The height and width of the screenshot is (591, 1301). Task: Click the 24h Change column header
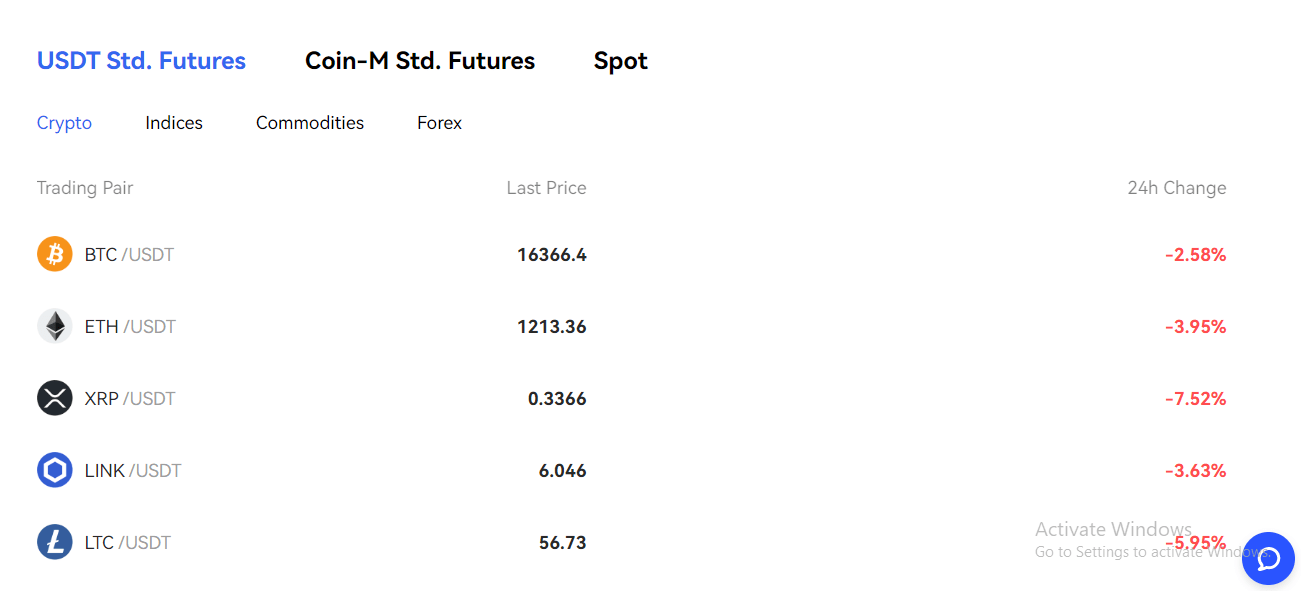(1176, 188)
